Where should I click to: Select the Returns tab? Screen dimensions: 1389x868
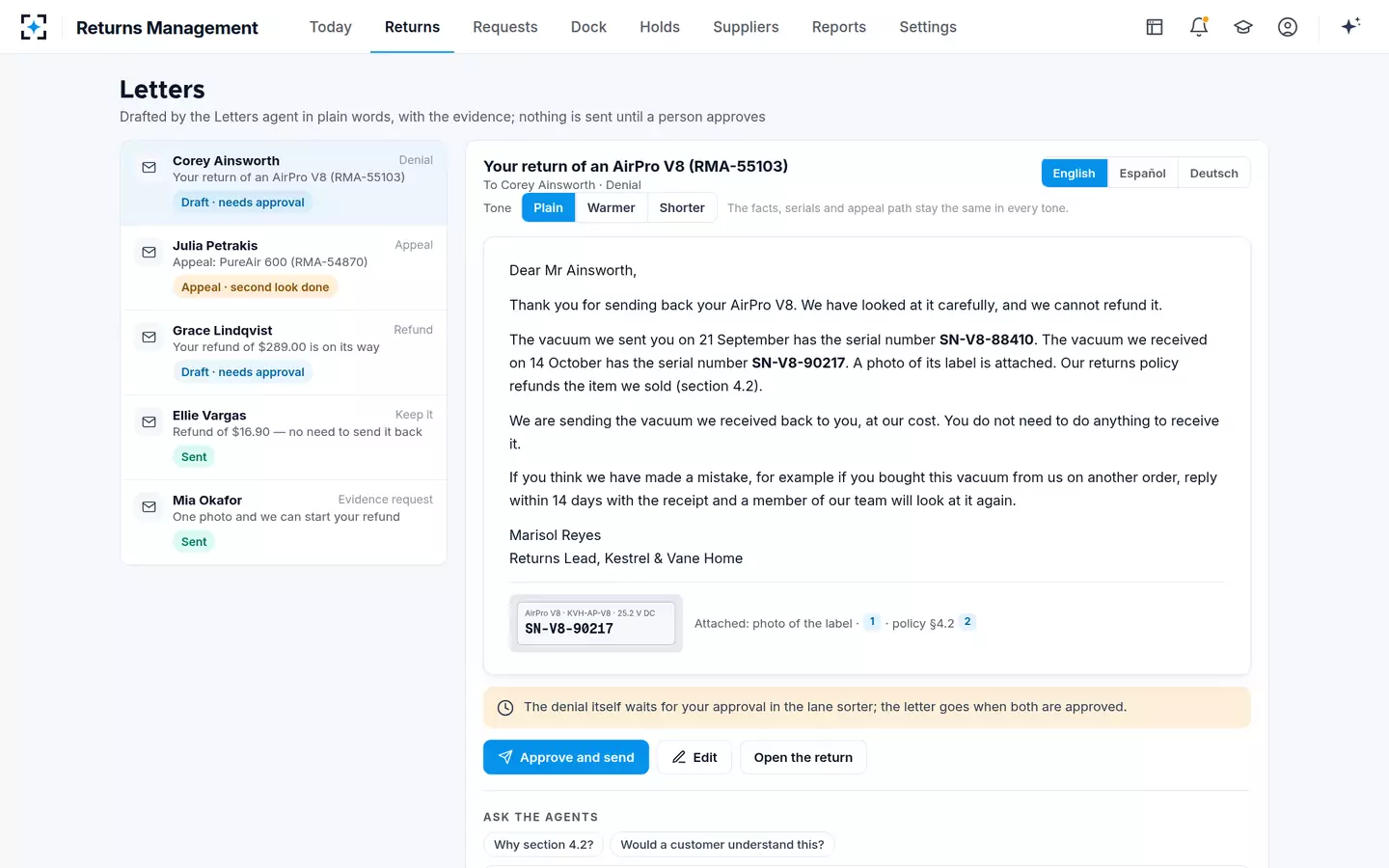(x=412, y=27)
